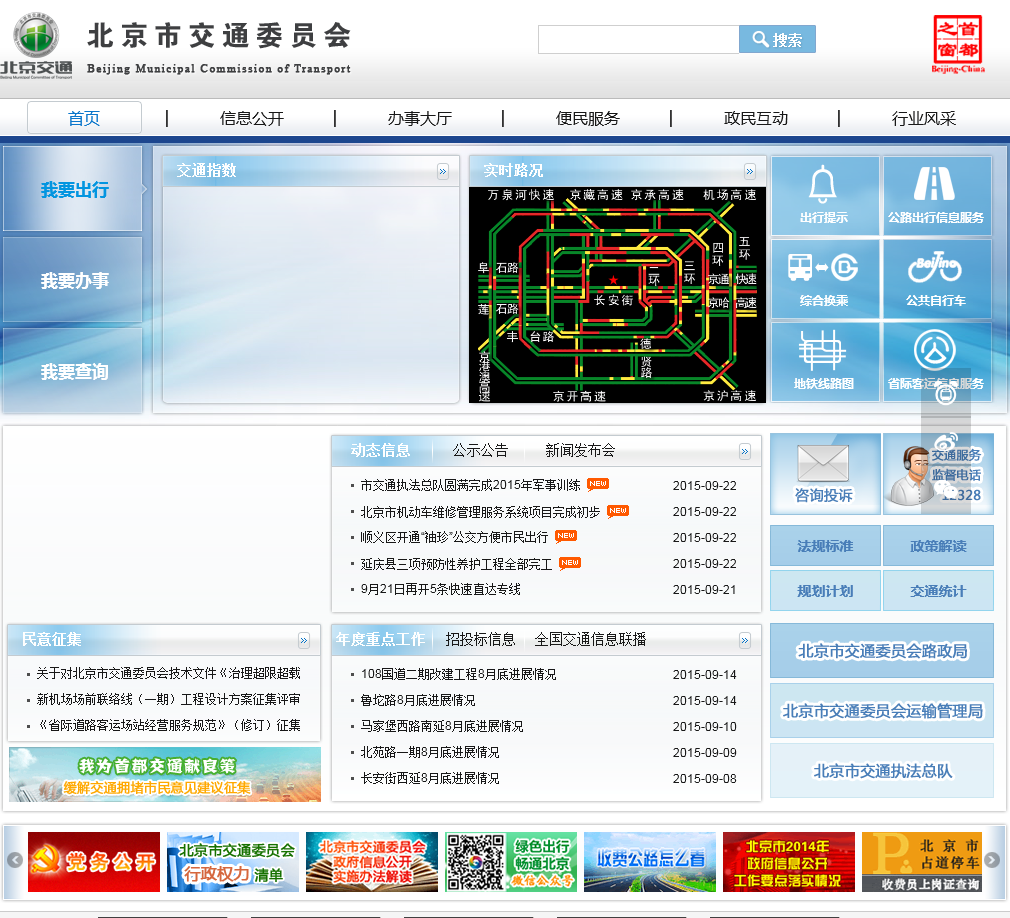Expand the 交通指数 panel with its arrow
Screen dimensions: 1010x918
coord(443,171)
